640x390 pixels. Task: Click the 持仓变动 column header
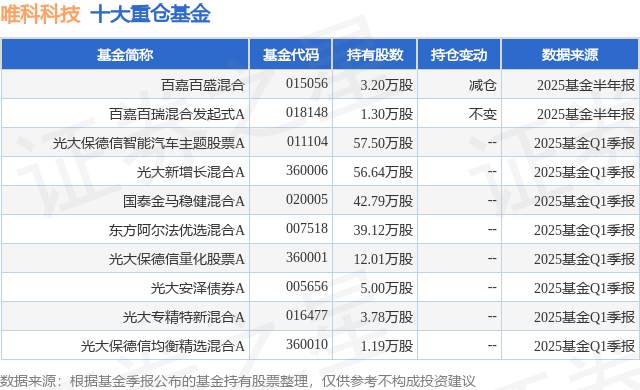click(x=459, y=54)
